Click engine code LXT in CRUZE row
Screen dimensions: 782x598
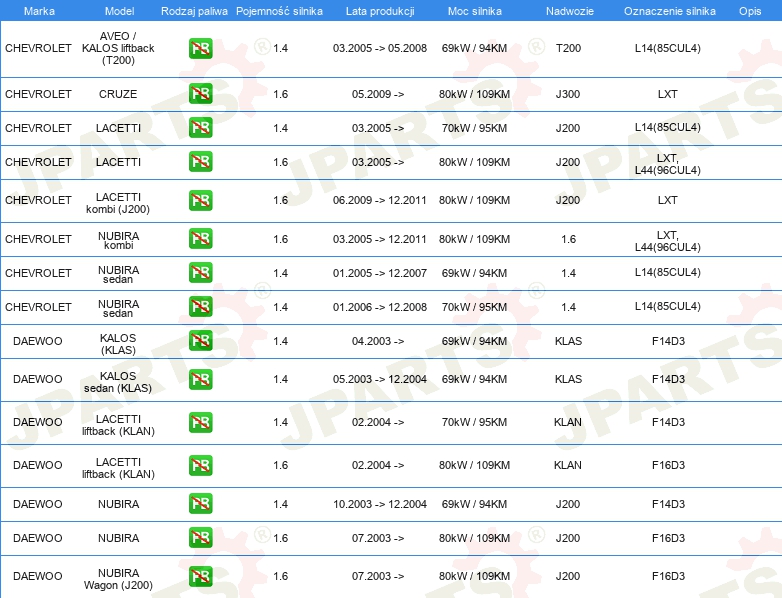668,94
